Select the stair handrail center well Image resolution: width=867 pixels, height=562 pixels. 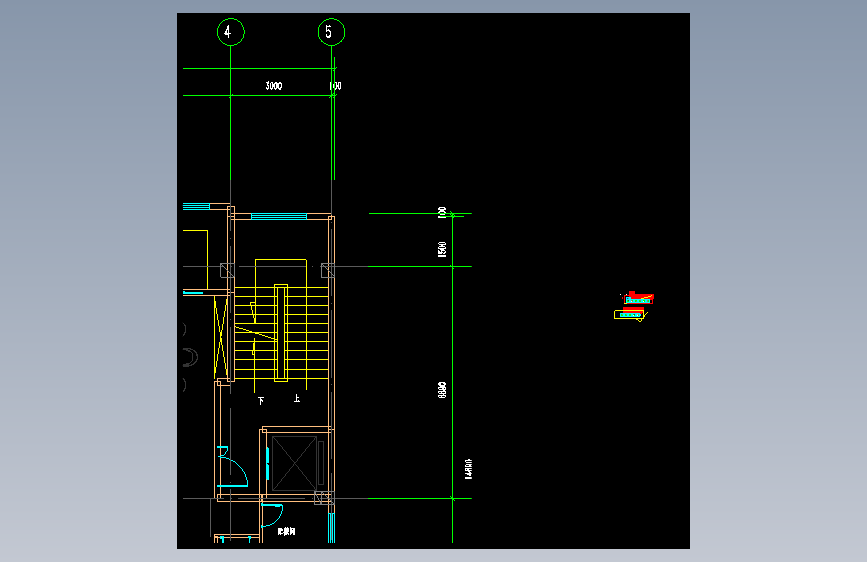coord(281,333)
